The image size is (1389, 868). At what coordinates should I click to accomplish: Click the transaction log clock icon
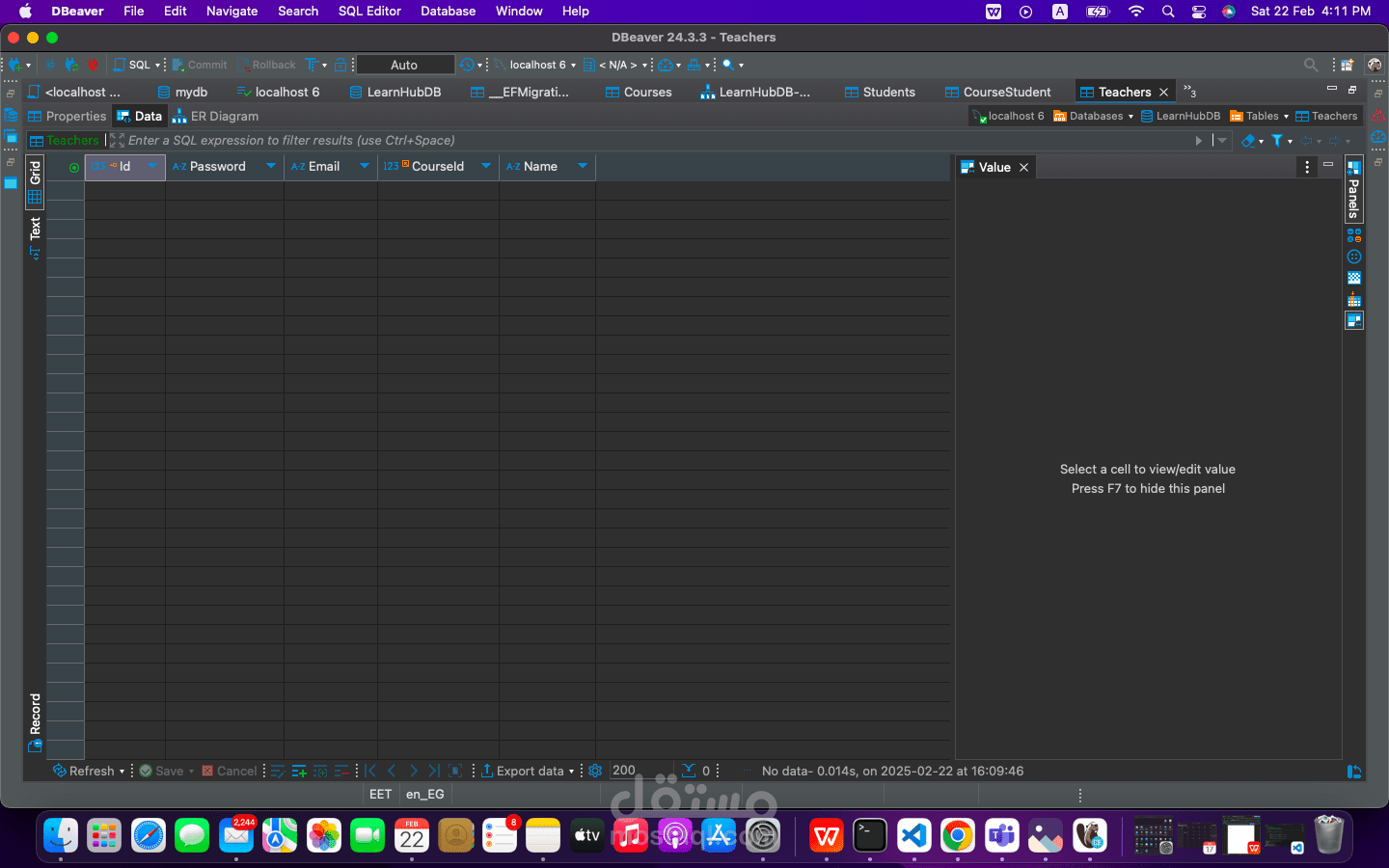click(x=468, y=65)
